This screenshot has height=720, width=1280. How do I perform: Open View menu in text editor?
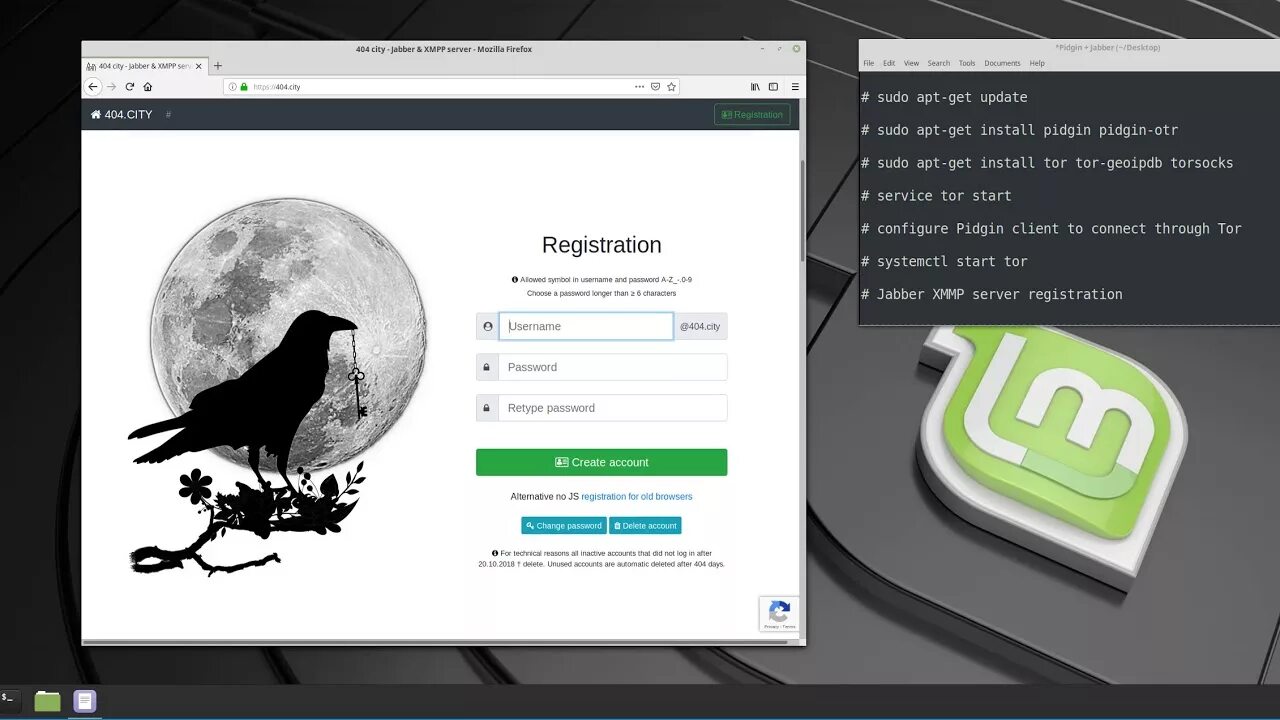coord(911,63)
